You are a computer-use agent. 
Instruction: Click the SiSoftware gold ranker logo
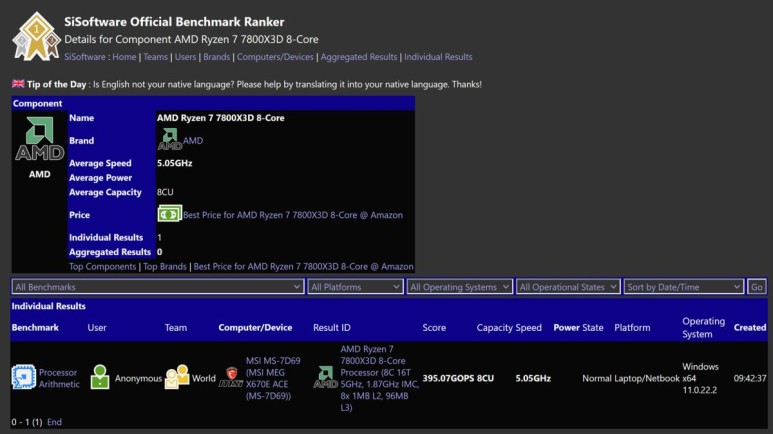34,36
